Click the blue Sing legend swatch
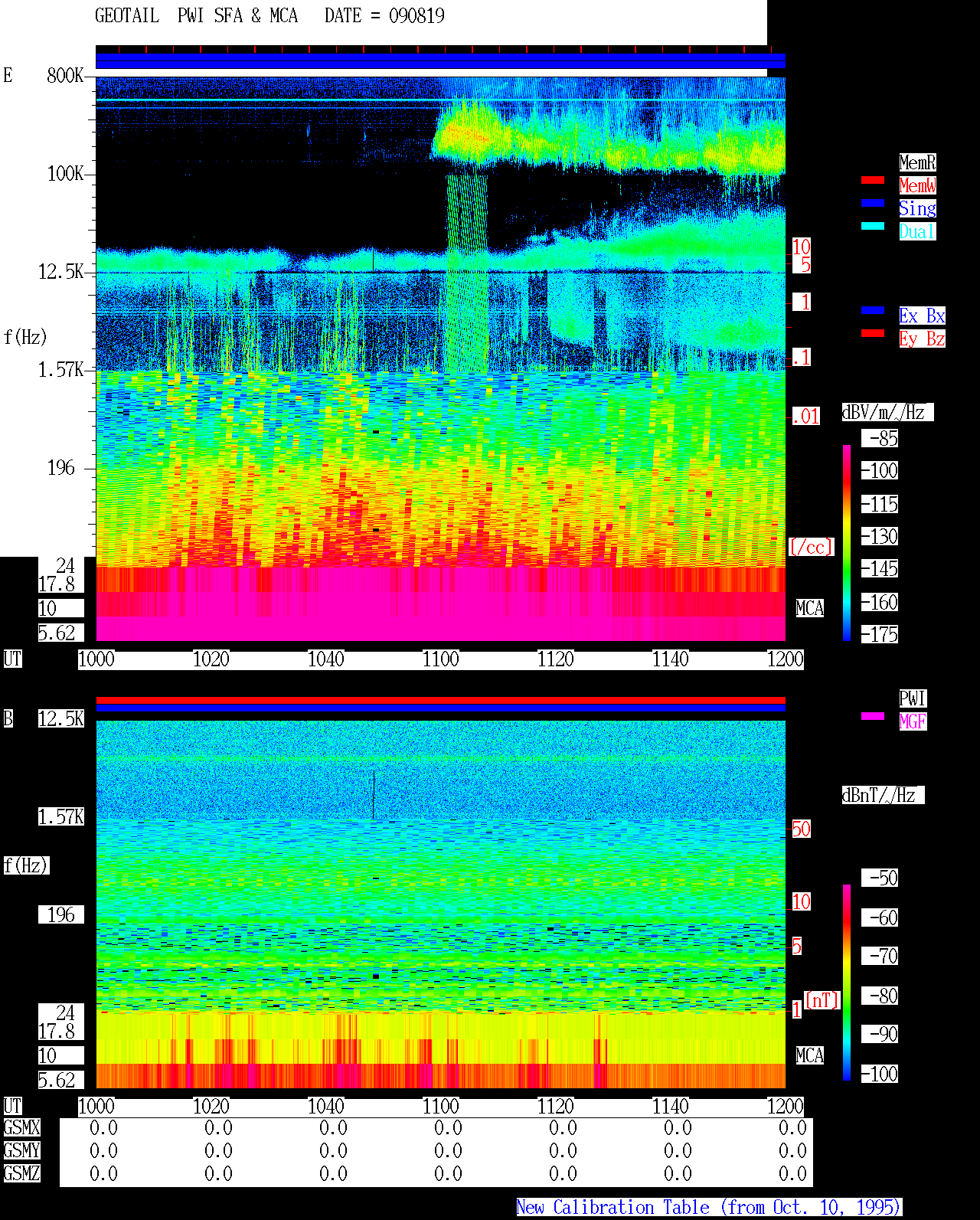Screen dimensions: 980x1220 (873, 203)
